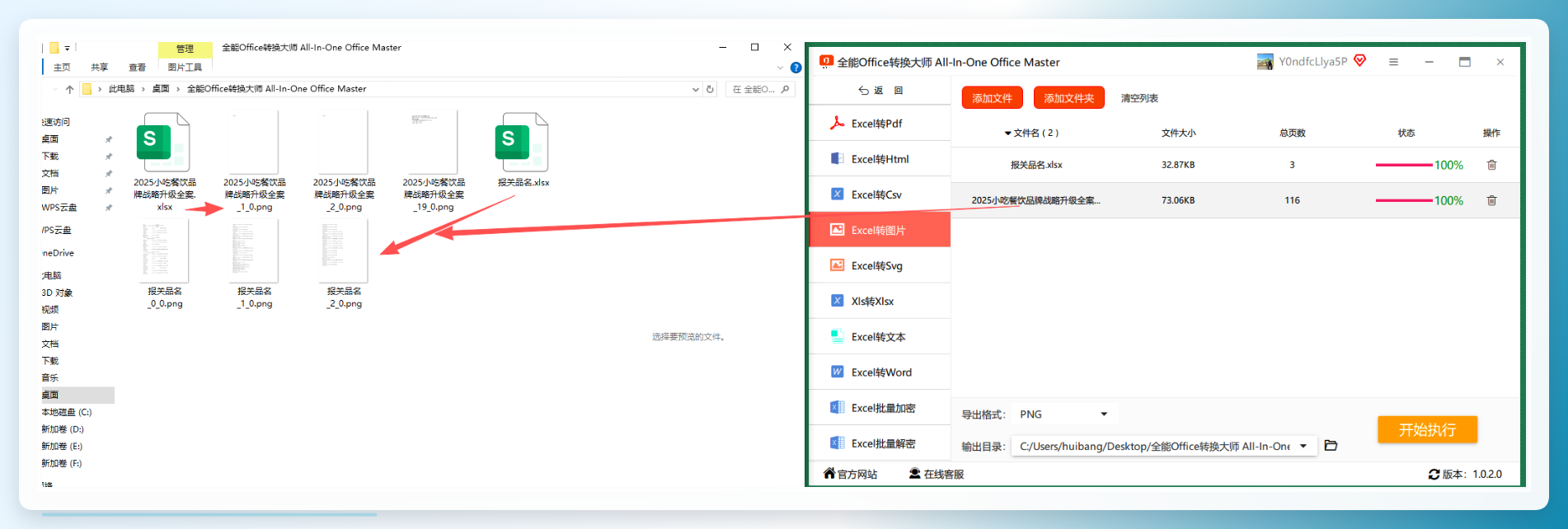Click the up-one-level arrow in File Explorer
The image size is (1568, 529).
(x=69, y=89)
